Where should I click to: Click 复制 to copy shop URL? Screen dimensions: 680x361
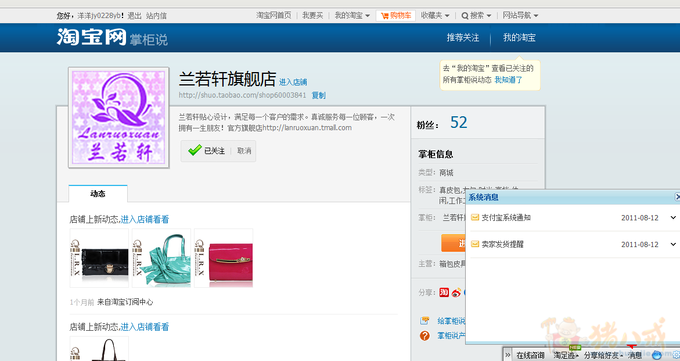[319, 95]
